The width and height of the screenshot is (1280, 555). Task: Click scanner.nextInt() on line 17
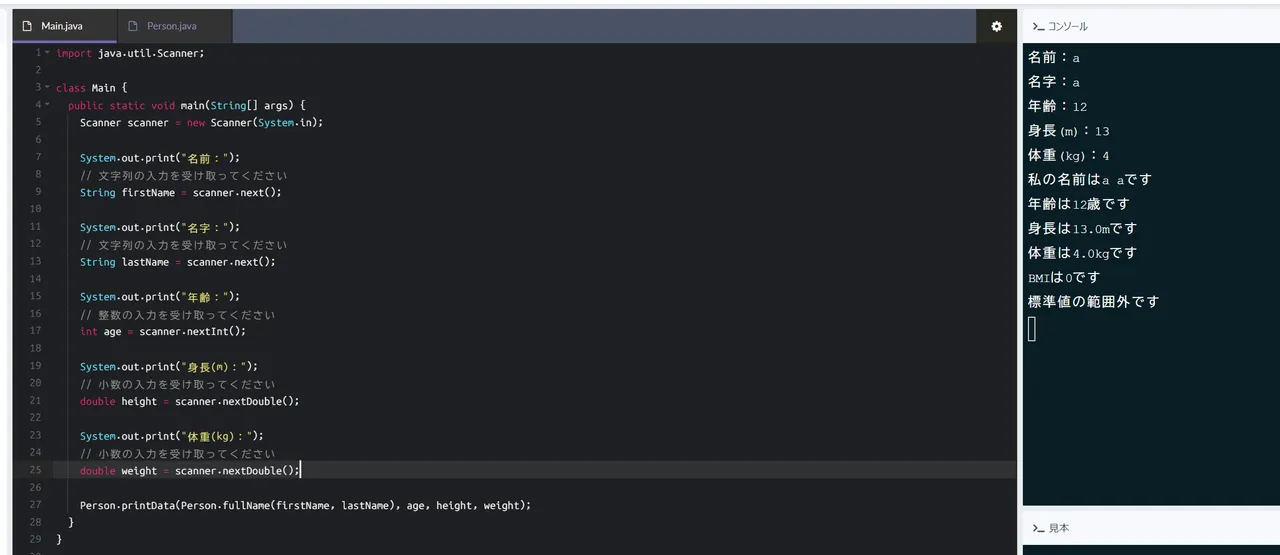192,331
